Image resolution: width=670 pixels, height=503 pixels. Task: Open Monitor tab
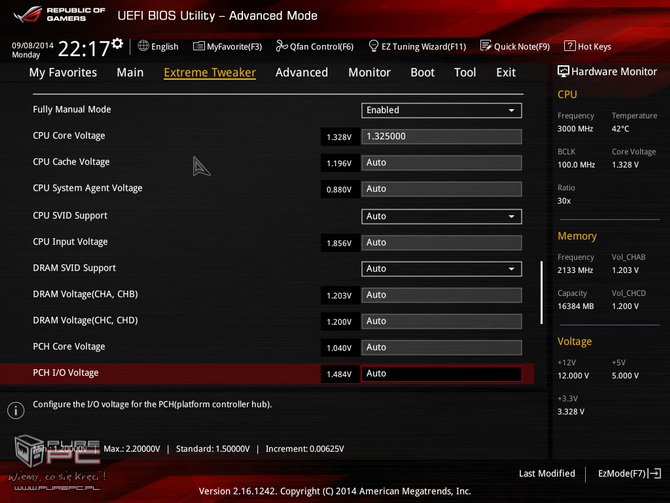pyautogui.click(x=370, y=73)
